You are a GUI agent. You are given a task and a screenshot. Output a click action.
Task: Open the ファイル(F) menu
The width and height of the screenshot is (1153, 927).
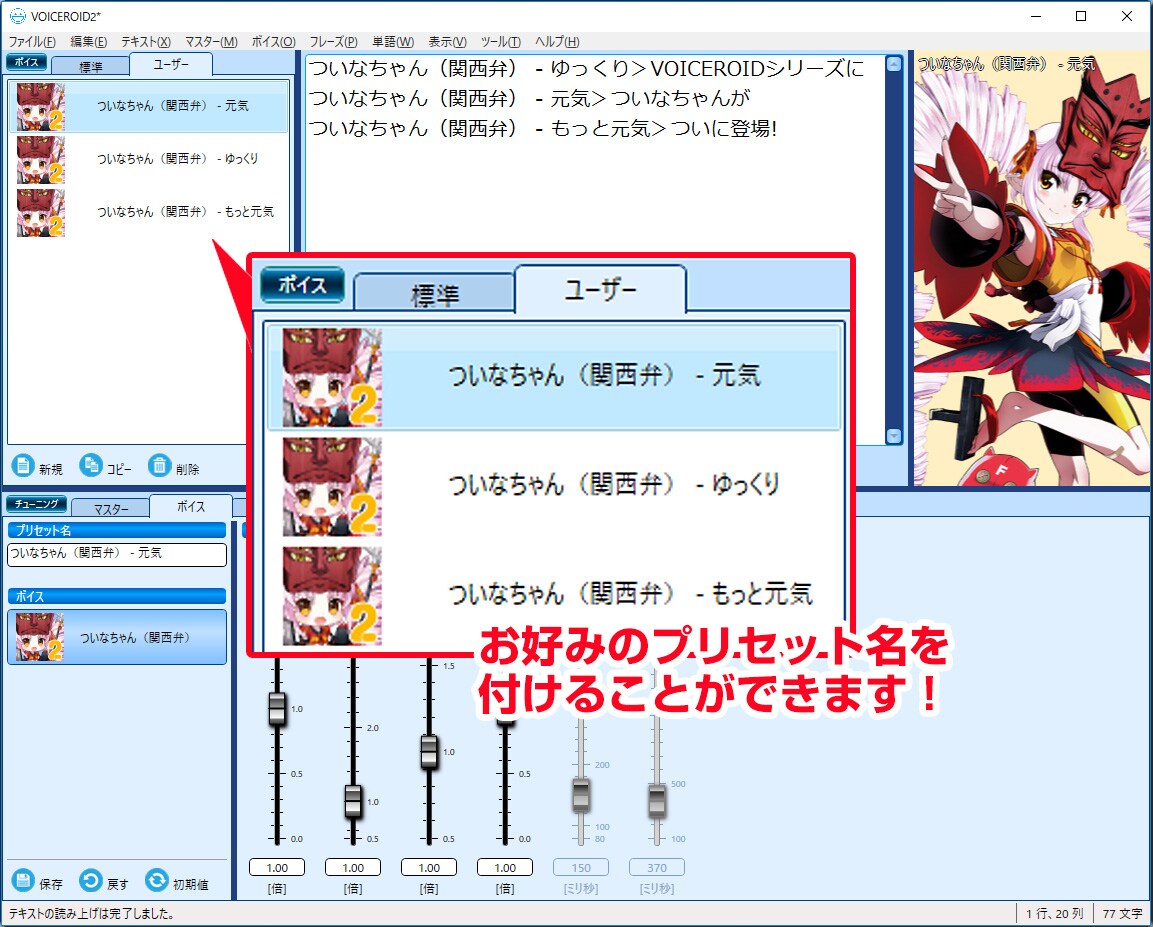pyautogui.click(x=32, y=42)
